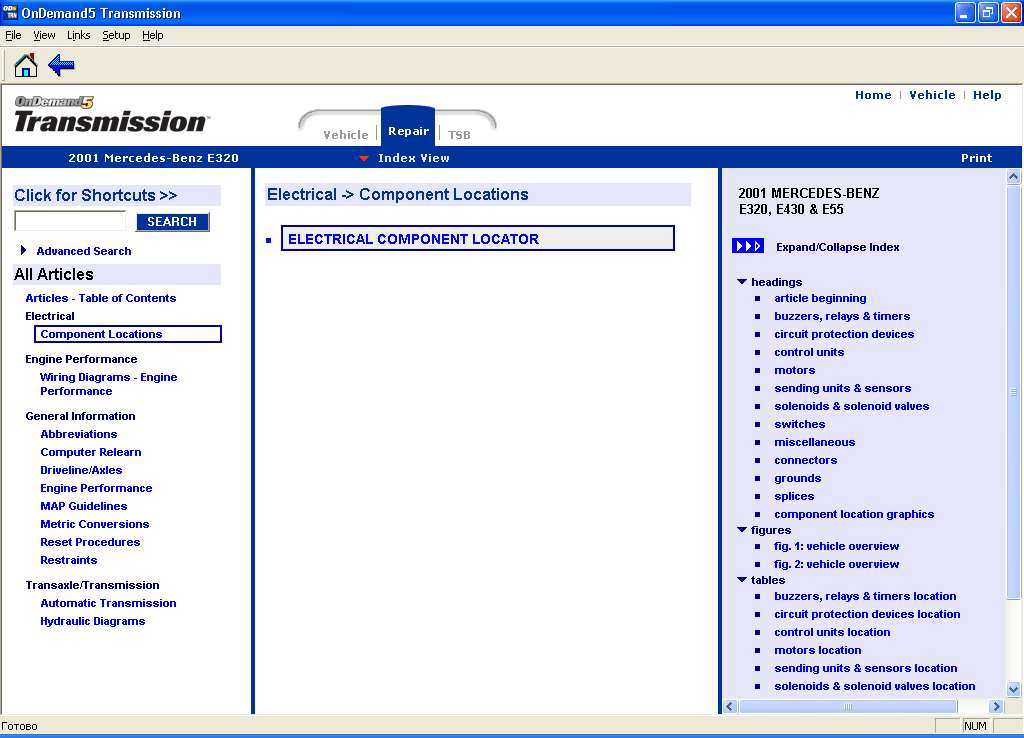Open Driveline/Axles article
Image resolution: width=1024 pixels, height=738 pixels.
[81, 470]
